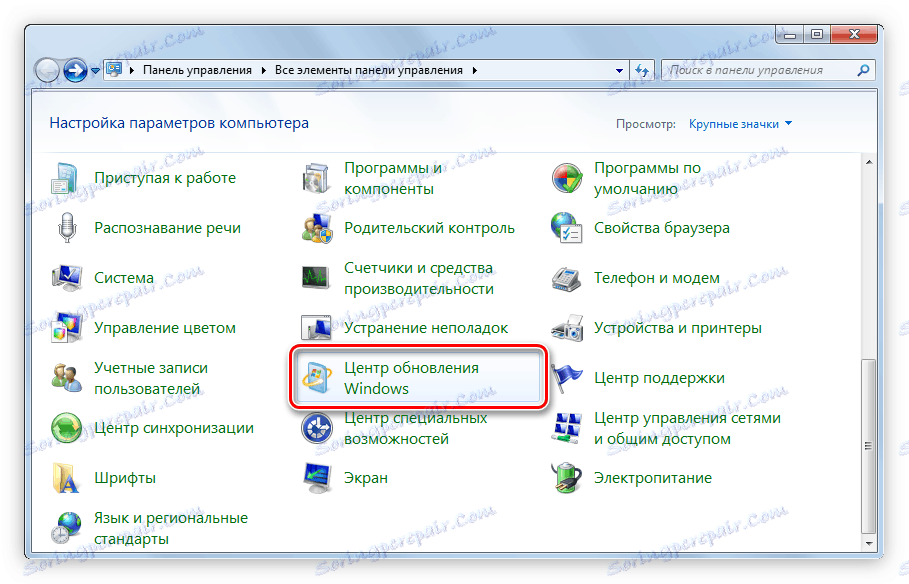Expand arrow after Все элементы панели управления
The height and width of the screenshot is (584, 909).
pyautogui.click(x=475, y=71)
